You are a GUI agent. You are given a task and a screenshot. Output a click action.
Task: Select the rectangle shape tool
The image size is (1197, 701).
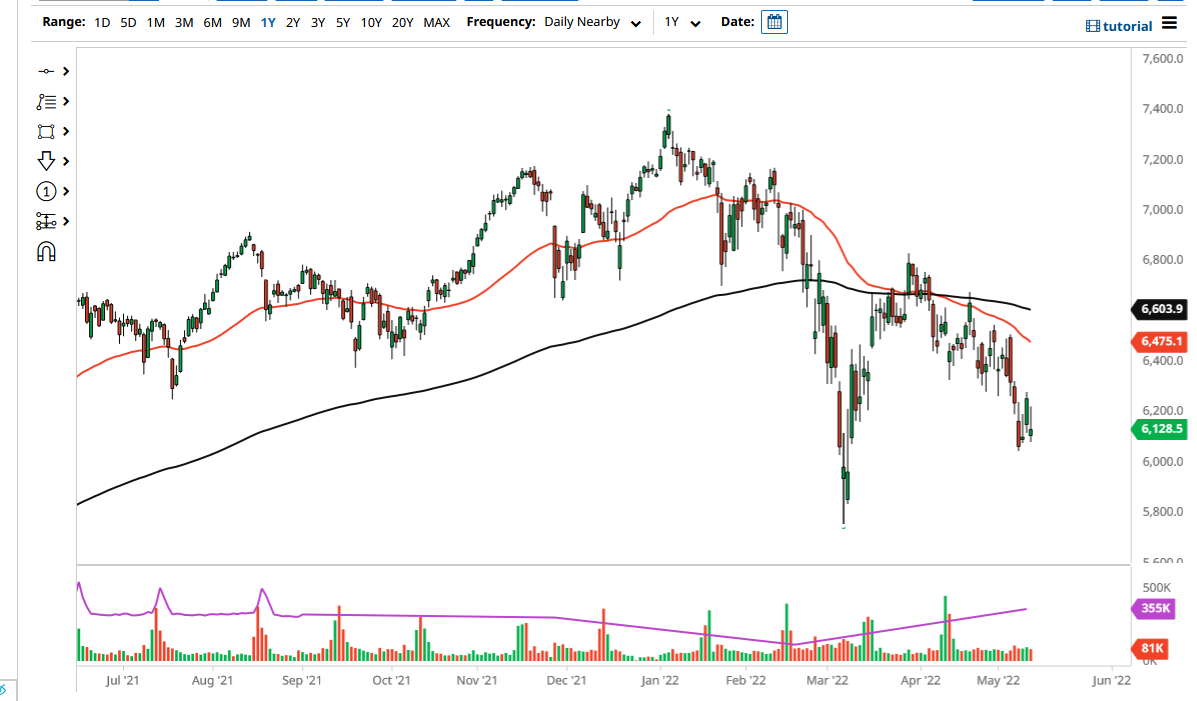pos(47,131)
